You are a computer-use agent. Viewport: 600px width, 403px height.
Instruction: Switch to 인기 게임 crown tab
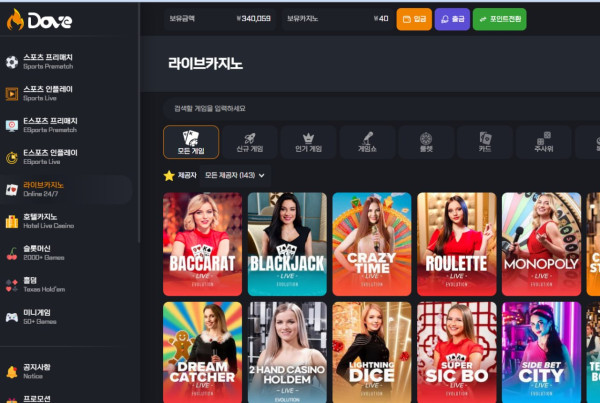(308, 142)
